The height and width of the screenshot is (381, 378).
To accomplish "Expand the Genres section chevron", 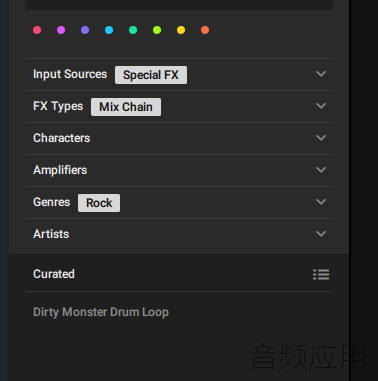I will 321,202.
